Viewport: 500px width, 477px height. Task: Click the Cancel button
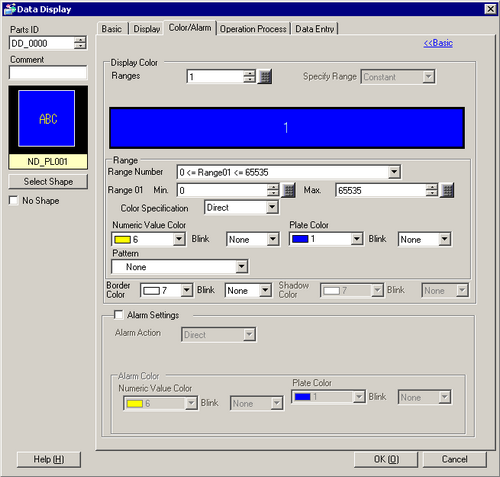click(x=455, y=459)
